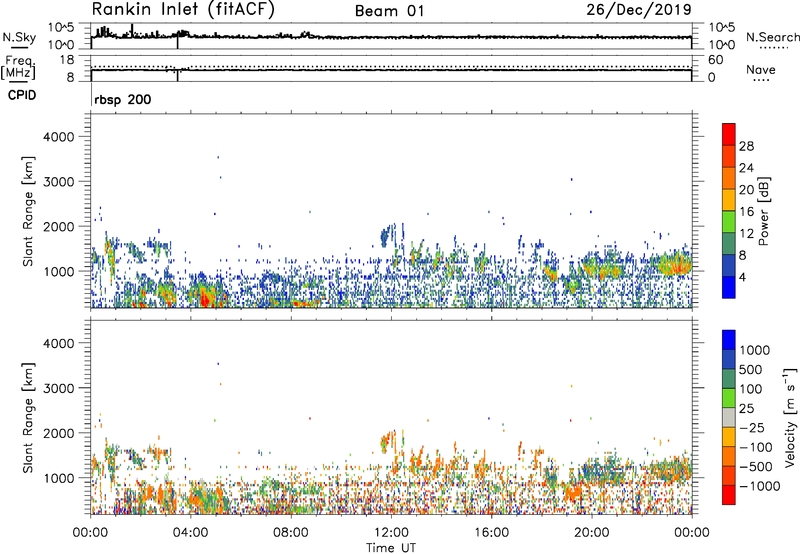This screenshot has width=800, height=554.
Task: Select the 'Beam 01' header text
Action: pos(390,11)
